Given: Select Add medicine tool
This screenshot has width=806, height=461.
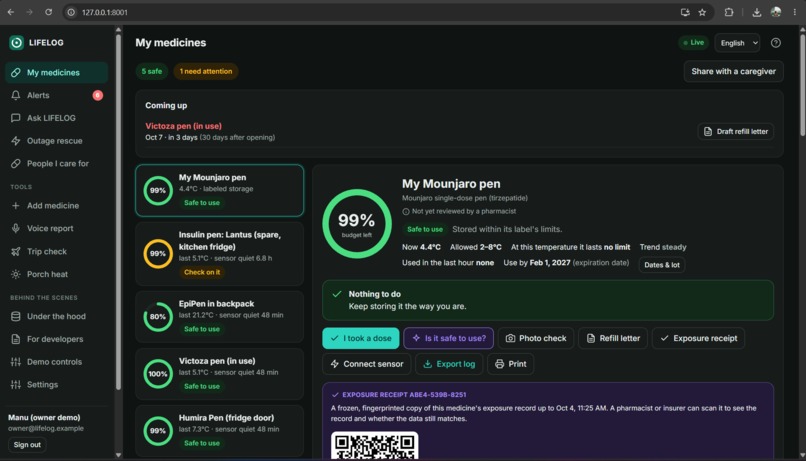Looking at the screenshot, I should coord(57,206).
